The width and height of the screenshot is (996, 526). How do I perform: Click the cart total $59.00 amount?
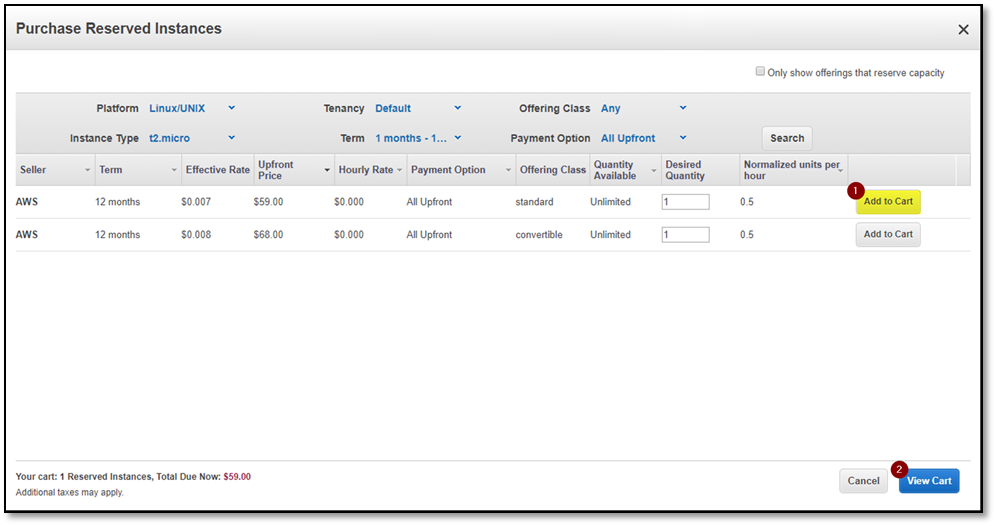click(x=237, y=476)
